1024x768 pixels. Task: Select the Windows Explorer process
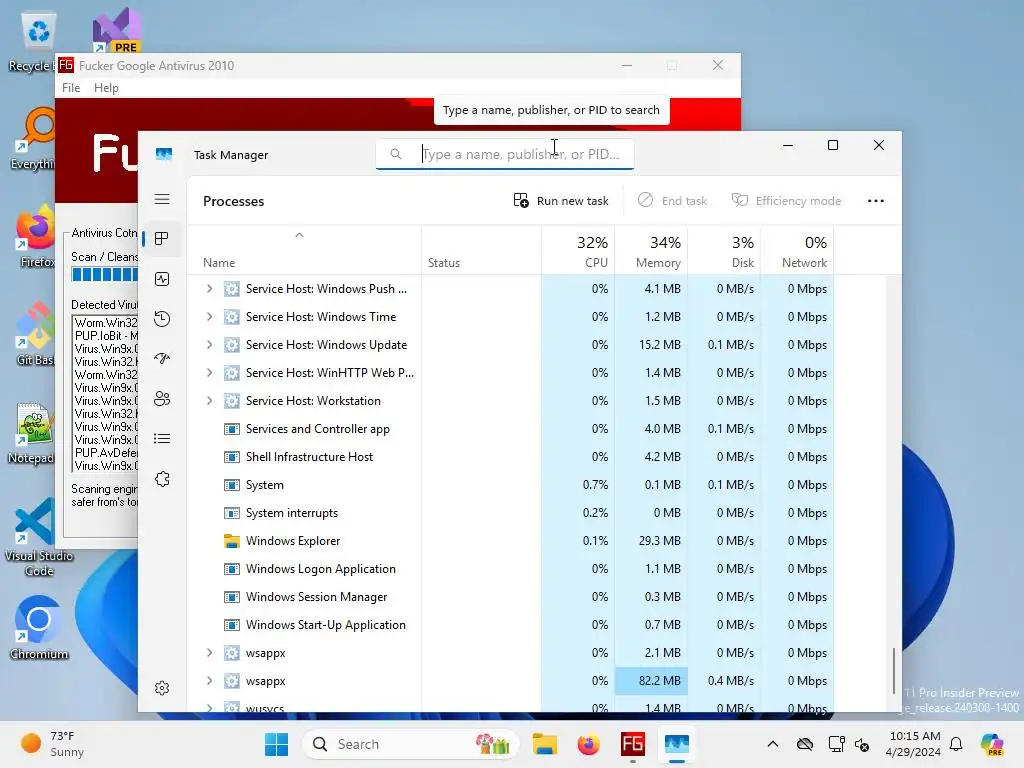coord(511,541)
